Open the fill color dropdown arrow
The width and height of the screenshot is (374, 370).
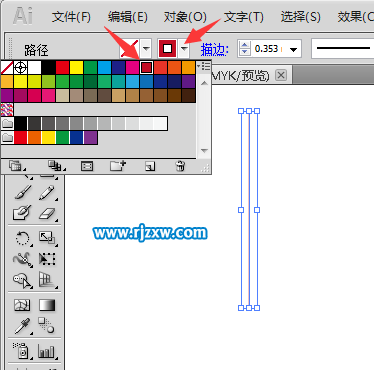click(146, 49)
